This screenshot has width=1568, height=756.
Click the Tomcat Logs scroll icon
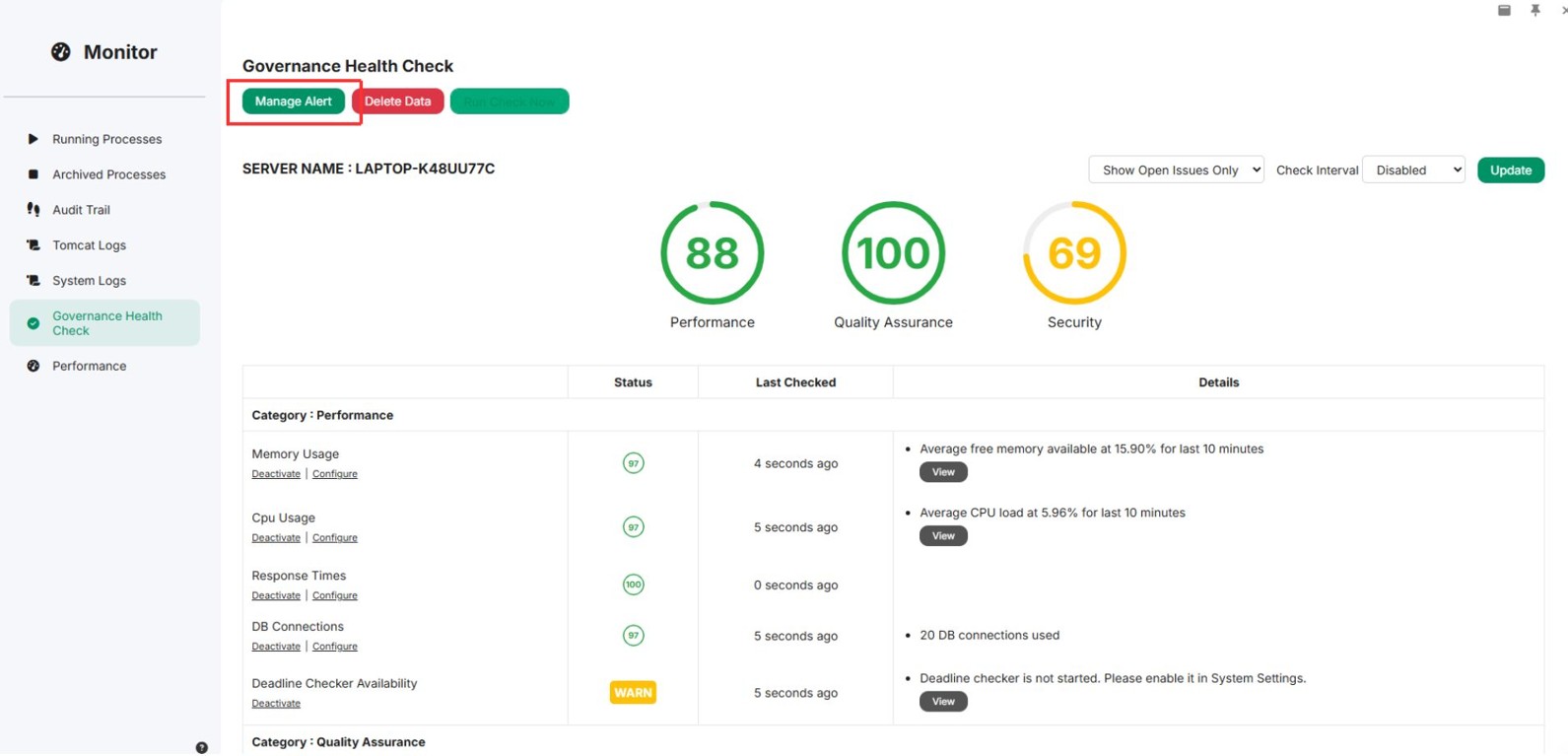coord(34,245)
